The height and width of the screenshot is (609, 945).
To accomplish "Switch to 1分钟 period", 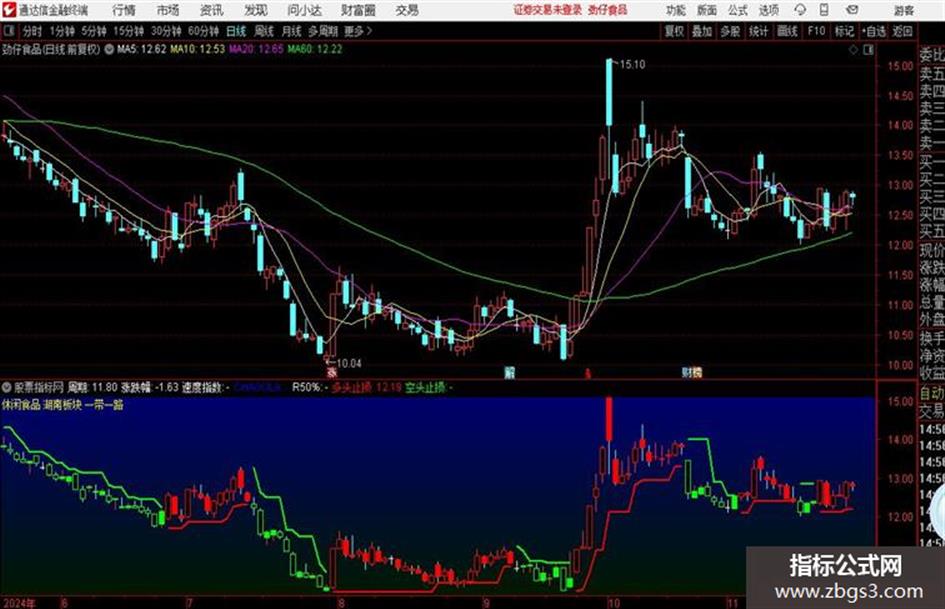I will pyautogui.click(x=62, y=31).
